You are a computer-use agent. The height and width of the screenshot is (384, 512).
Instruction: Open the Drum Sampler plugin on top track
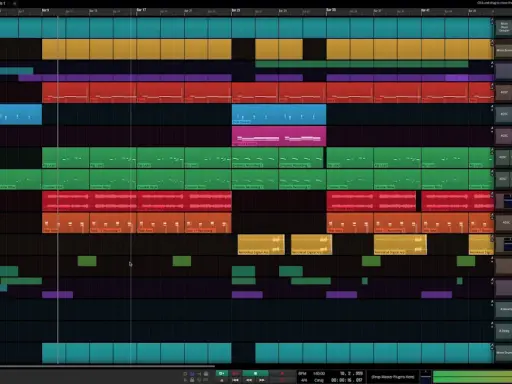pos(504,27)
